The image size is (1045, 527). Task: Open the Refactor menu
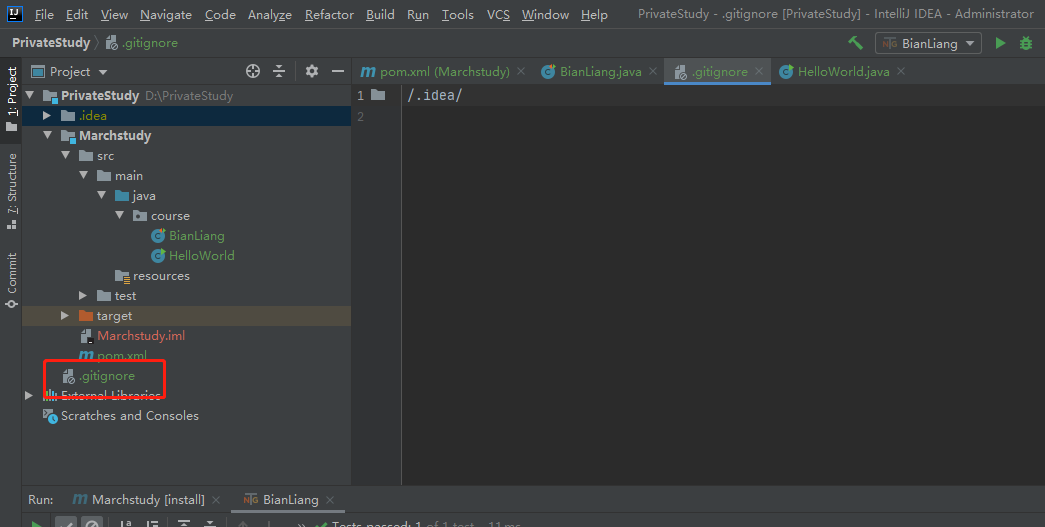(x=329, y=15)
